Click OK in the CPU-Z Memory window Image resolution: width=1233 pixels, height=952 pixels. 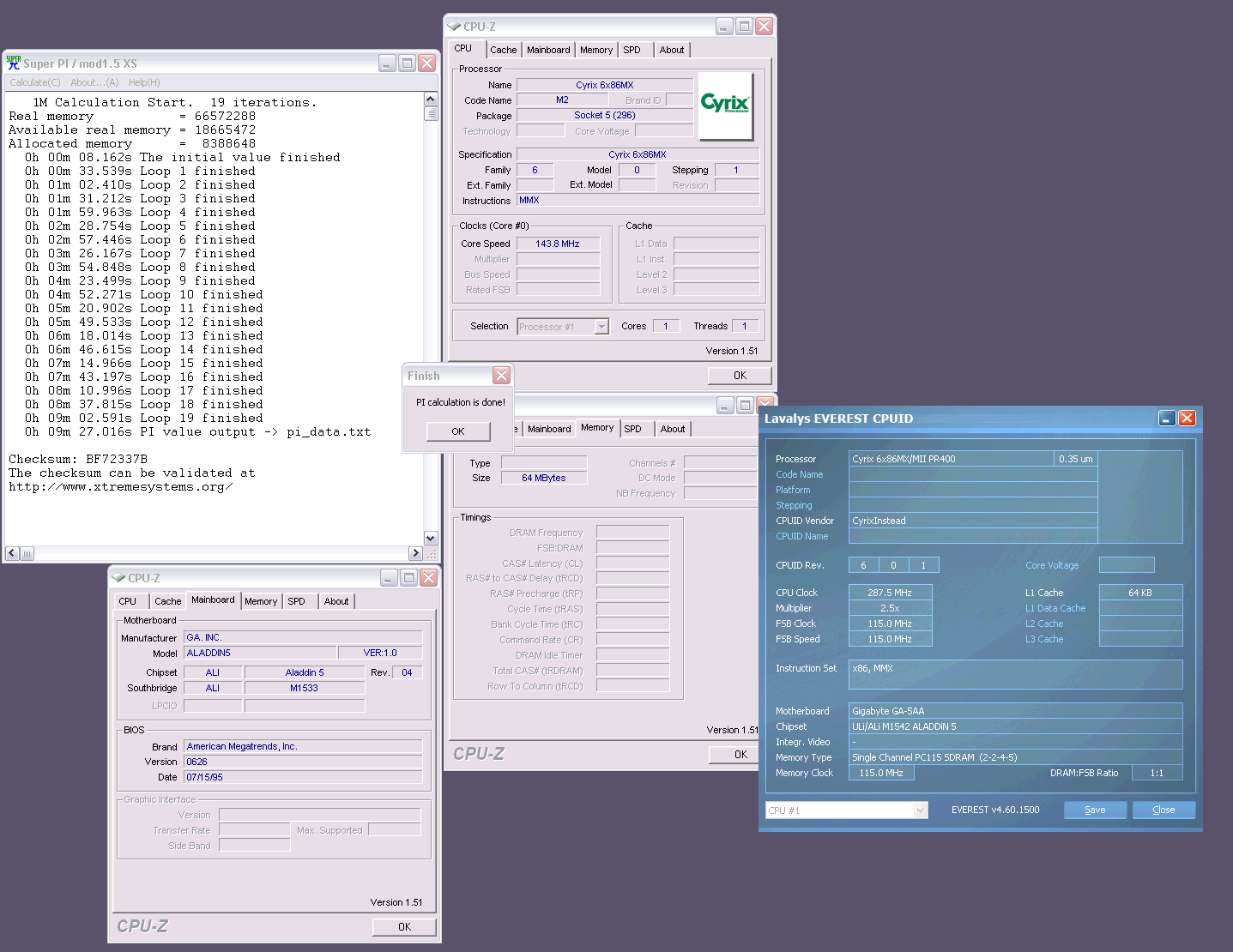740,755
